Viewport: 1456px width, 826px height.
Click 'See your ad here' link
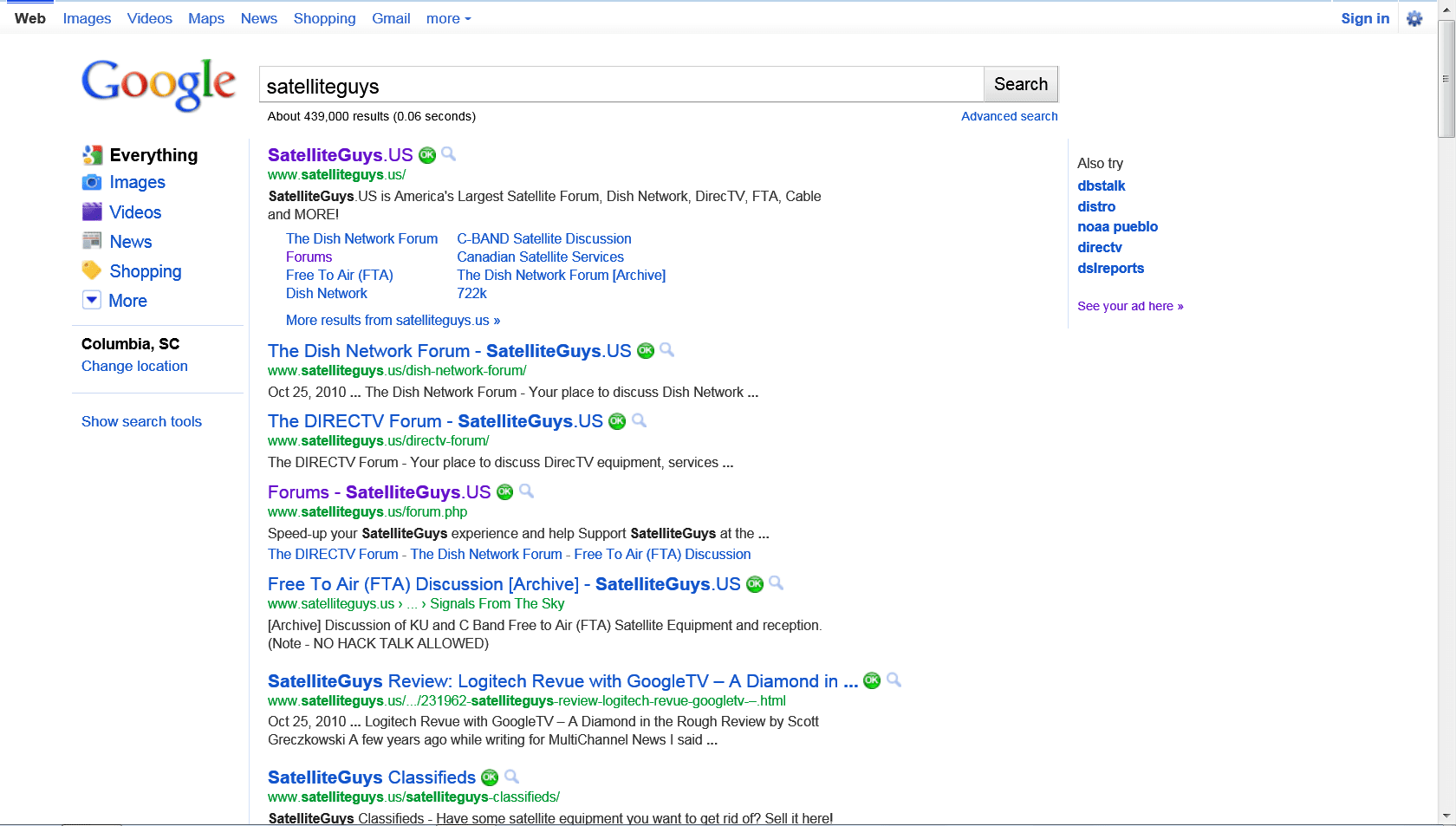coord(1130,306)
